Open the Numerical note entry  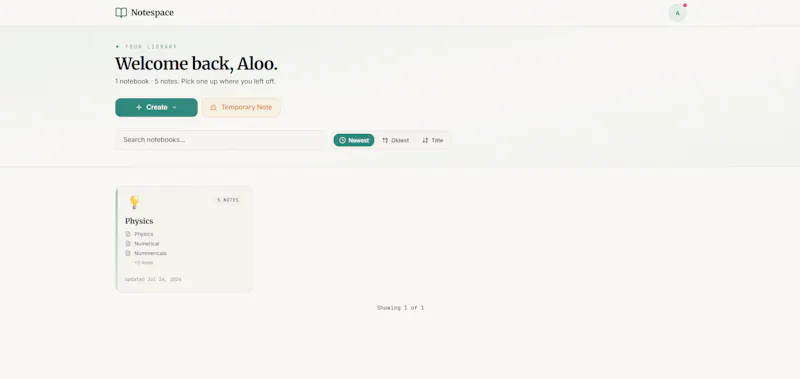coord(146,244)
